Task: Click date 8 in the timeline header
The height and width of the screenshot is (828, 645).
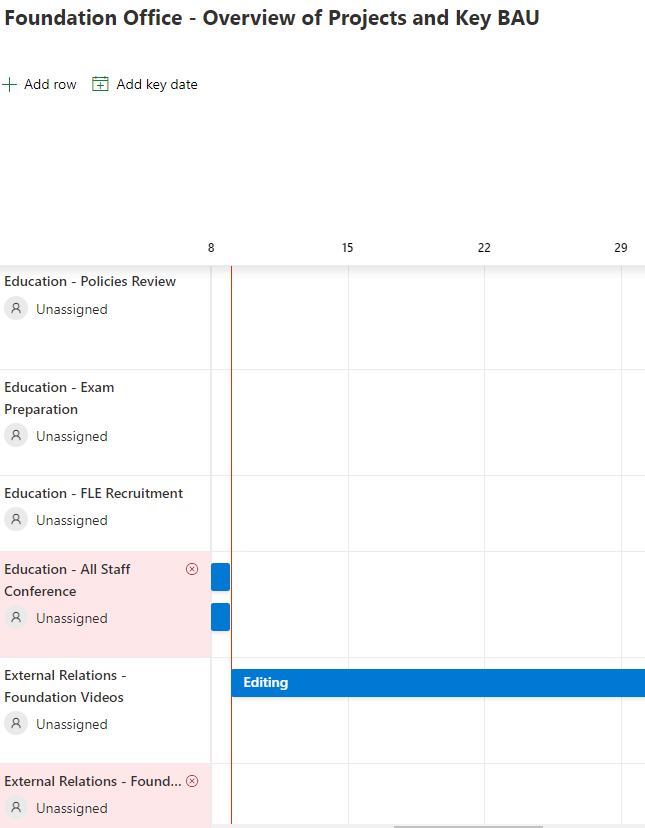Action: click(211, 248)
